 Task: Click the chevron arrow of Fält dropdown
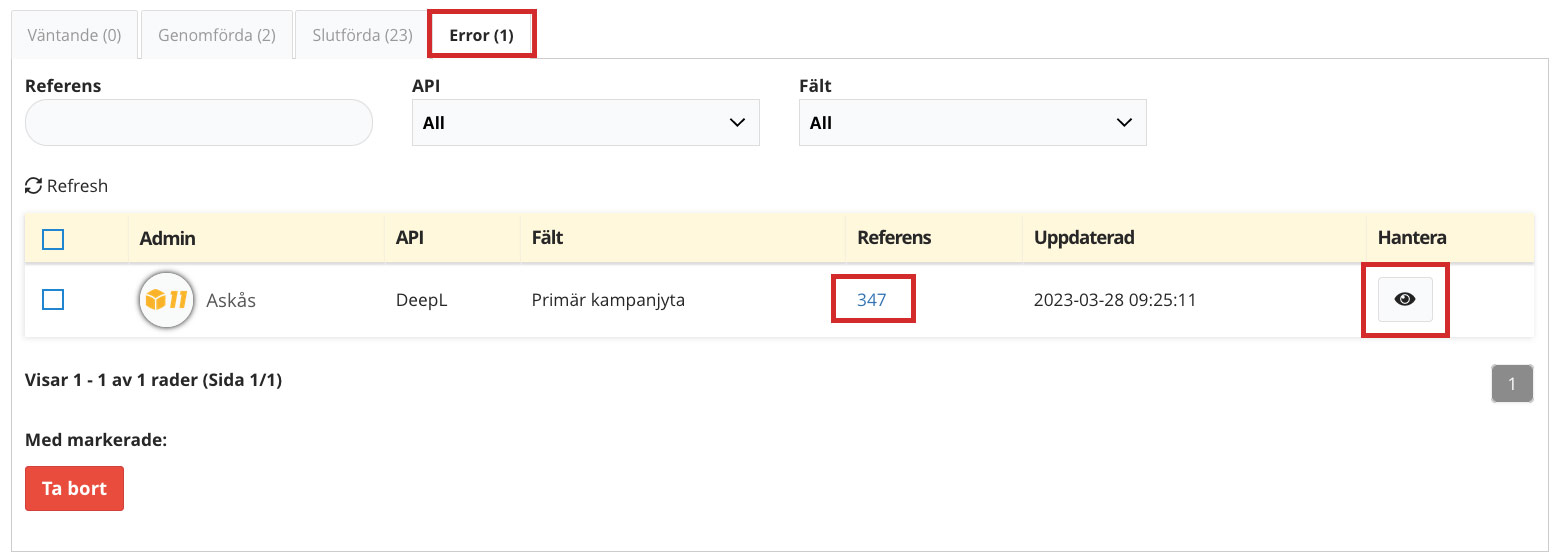click(x=1124, y=123)
